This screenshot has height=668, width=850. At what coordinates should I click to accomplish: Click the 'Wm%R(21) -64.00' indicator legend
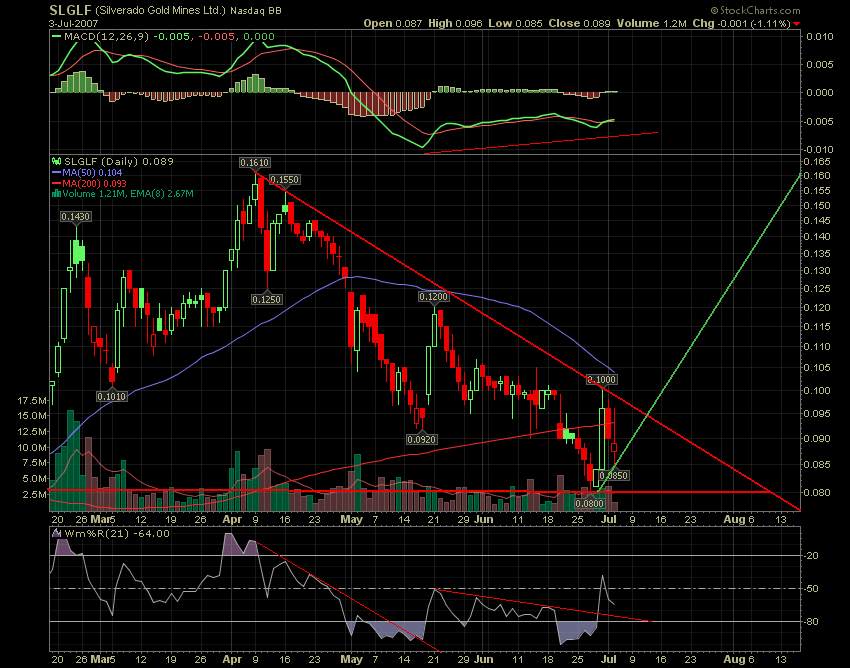tap(117, 534)
